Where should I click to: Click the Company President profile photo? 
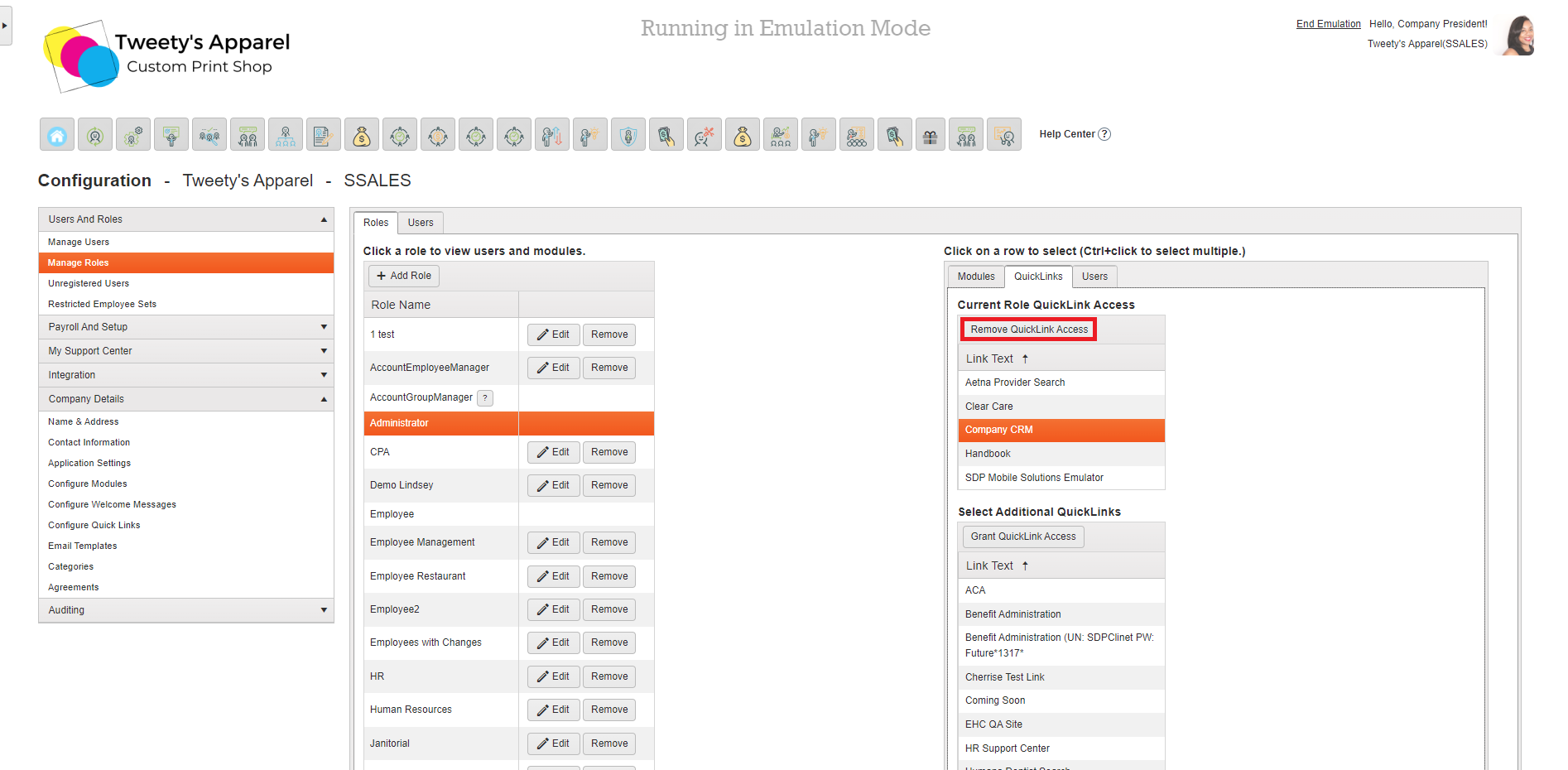tap(1519, 35)
